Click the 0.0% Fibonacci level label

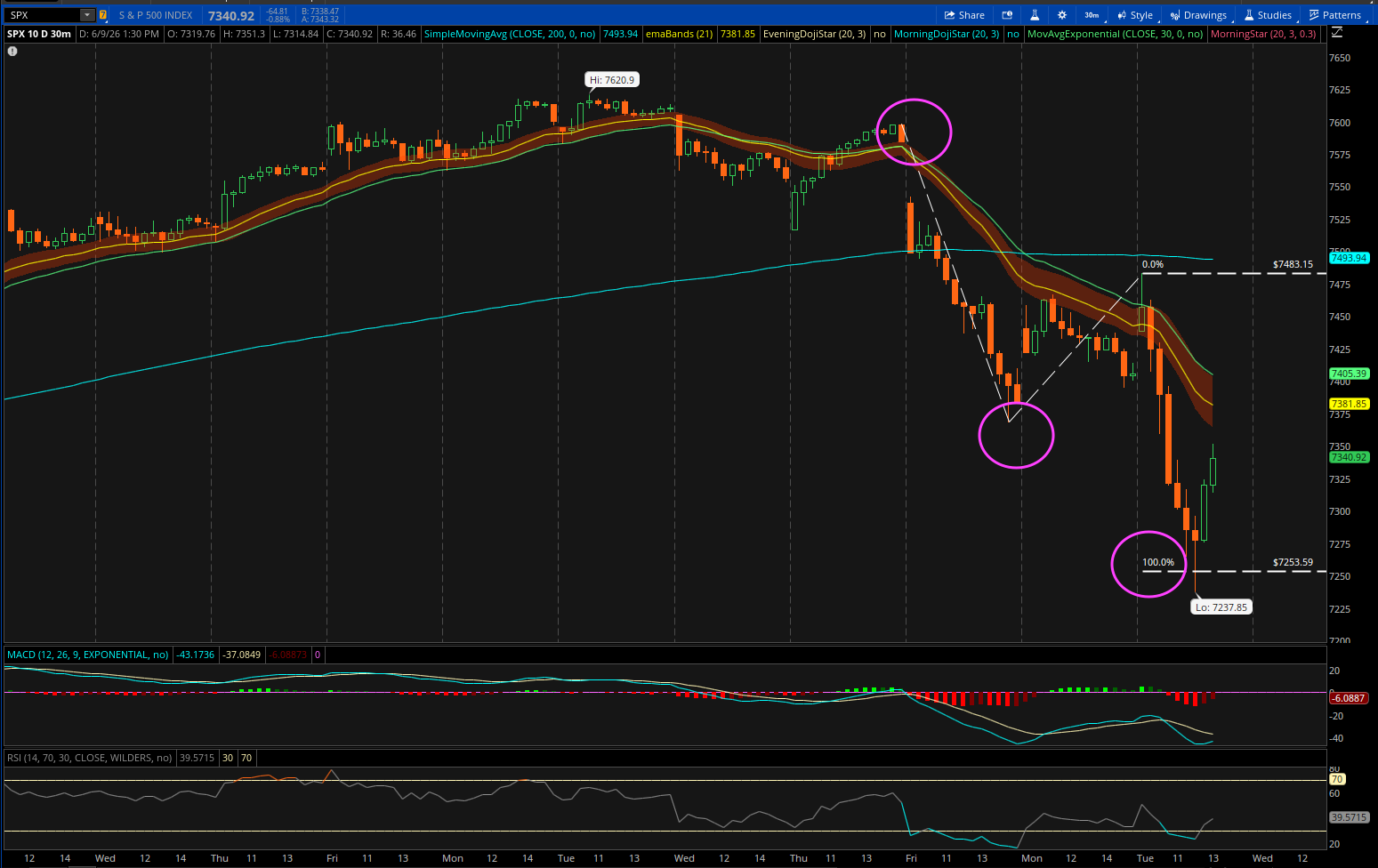click(x=1152, y=264)
